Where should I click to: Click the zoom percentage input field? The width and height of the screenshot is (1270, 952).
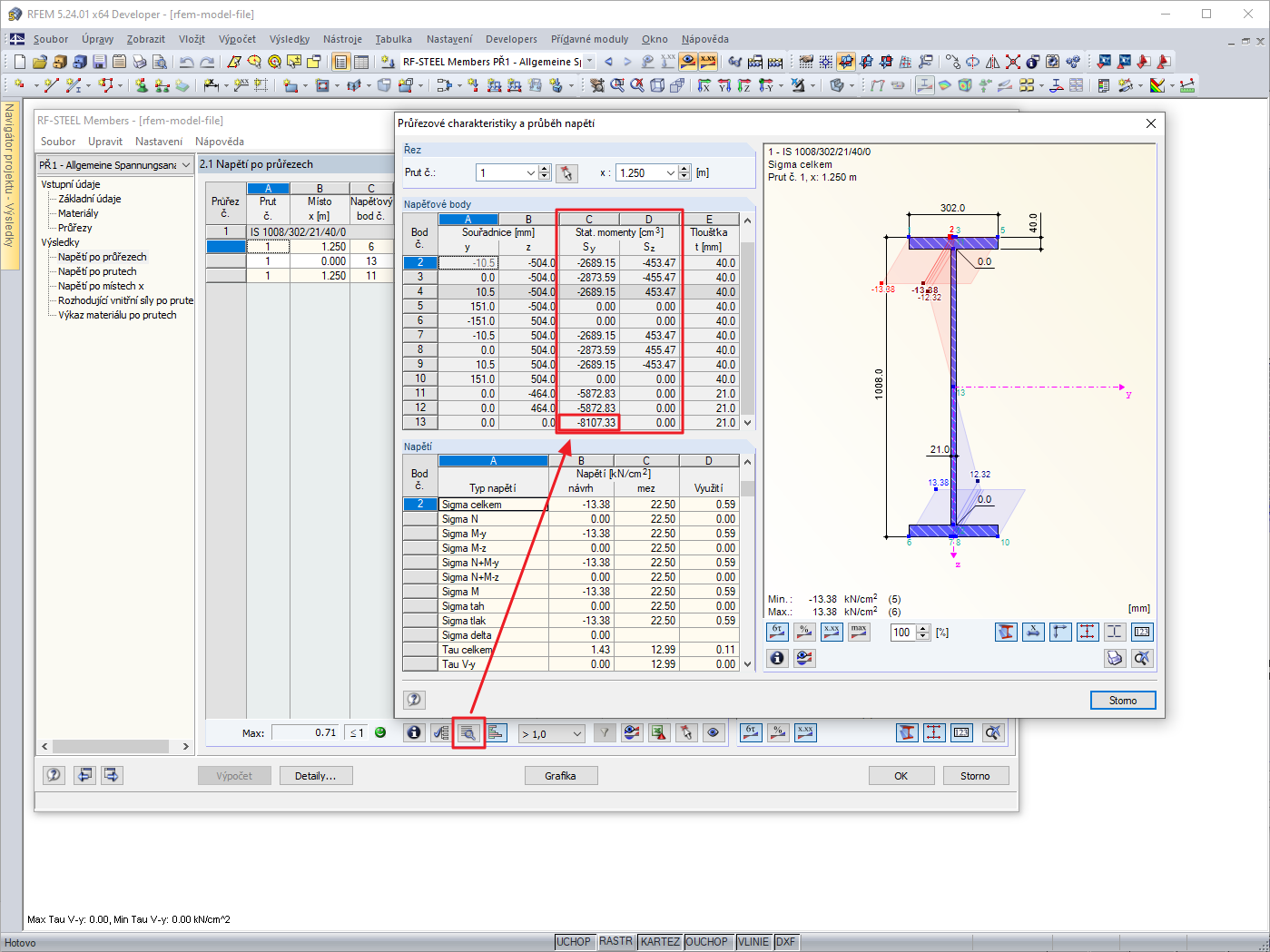point(903,632)
